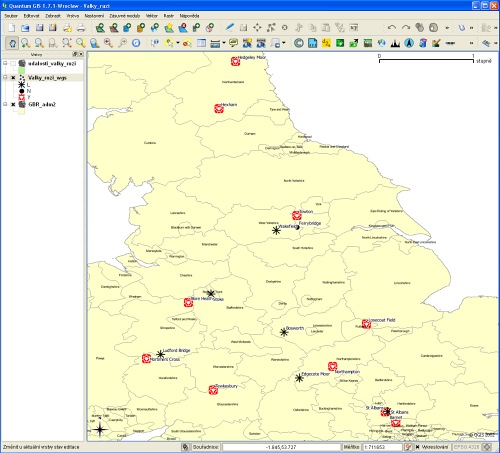Collapse the udalosti_valky_ruzi layer tree node
The height and width of the screenshot is (453, 500).
point(5,63)
